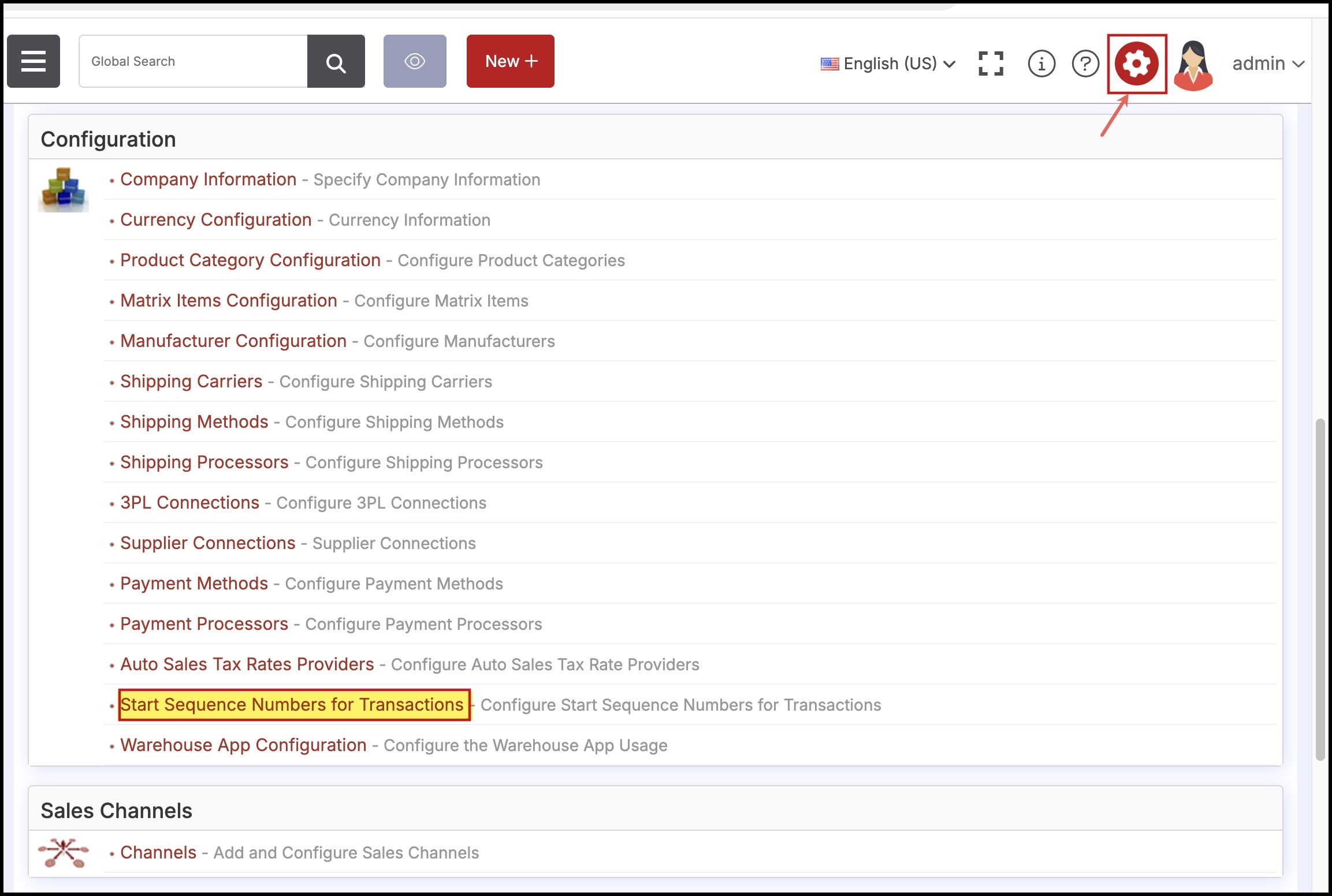Click the search magnifier button

336,61
